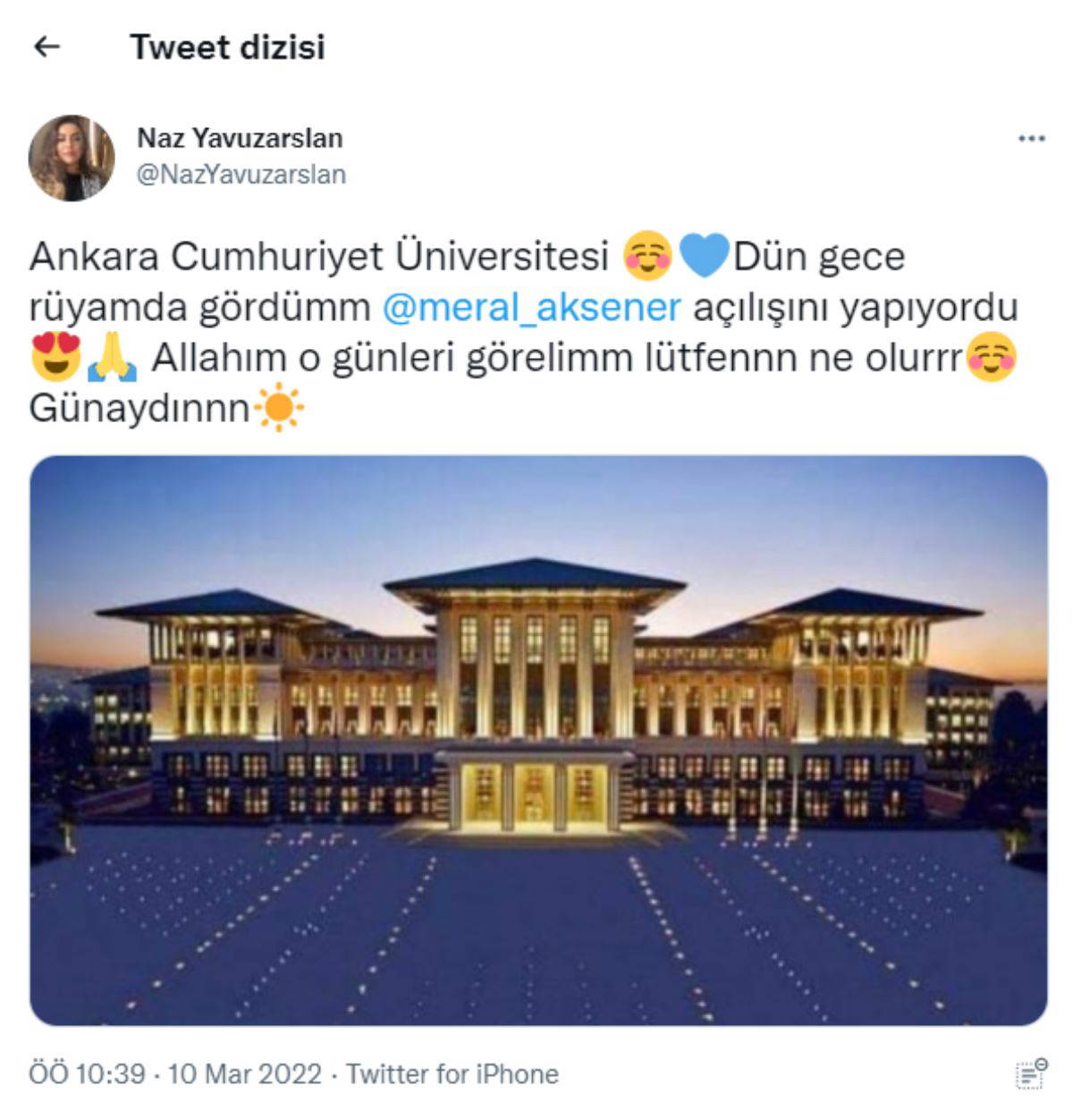The image size is (1073, 1120).
Task: Click the 10 Mar 2022 date
Action: point(244,1073)
